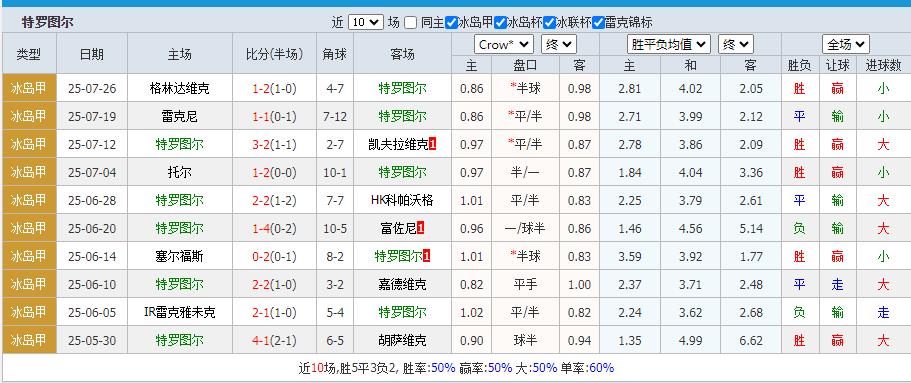Click the 冰岛甲 league tag for 25-05-30
This screenshot has height=383, width=911.
(x=29, y=341)
